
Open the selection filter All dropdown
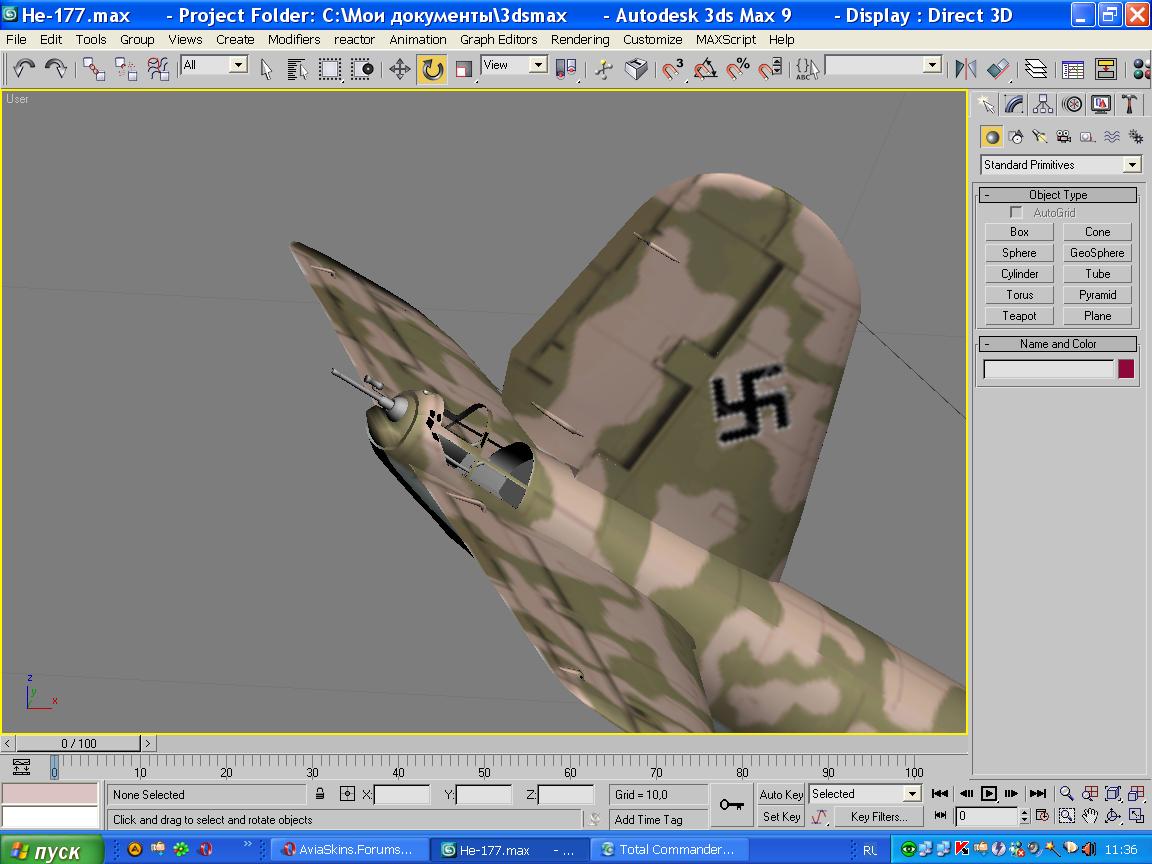click(238, 65)
